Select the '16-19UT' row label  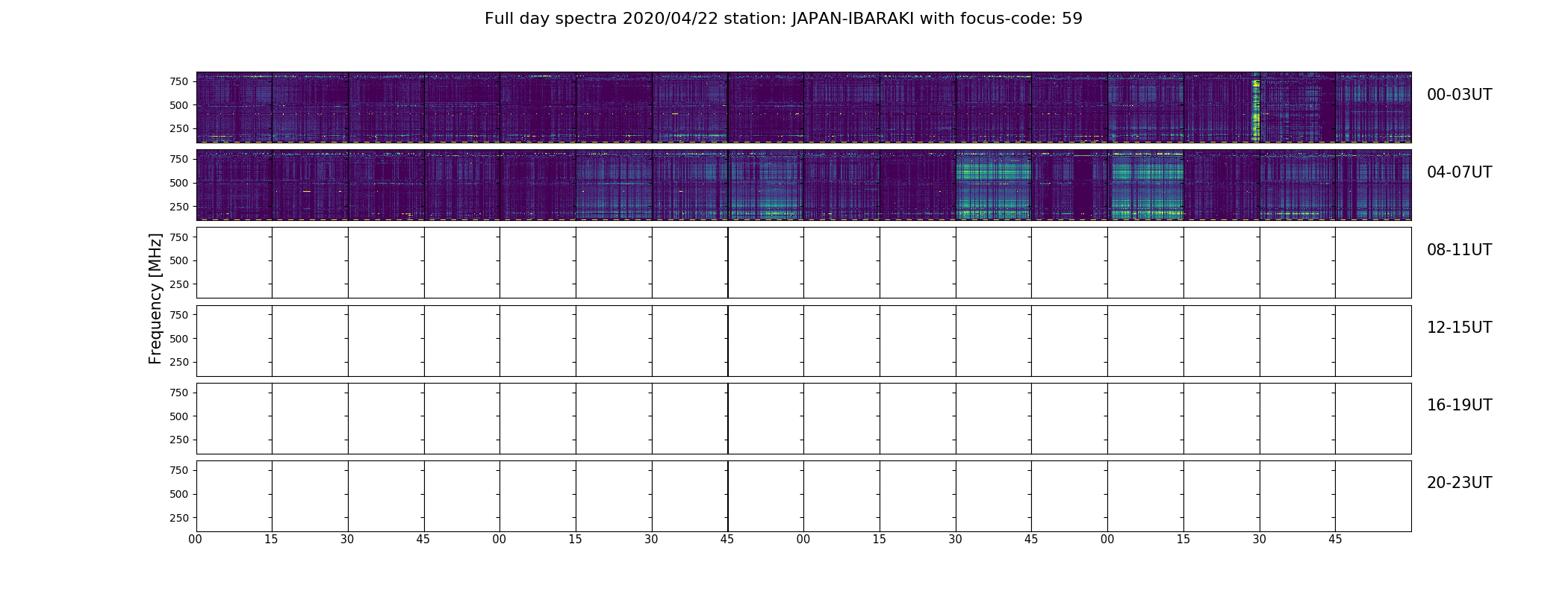pos(1459,405)
